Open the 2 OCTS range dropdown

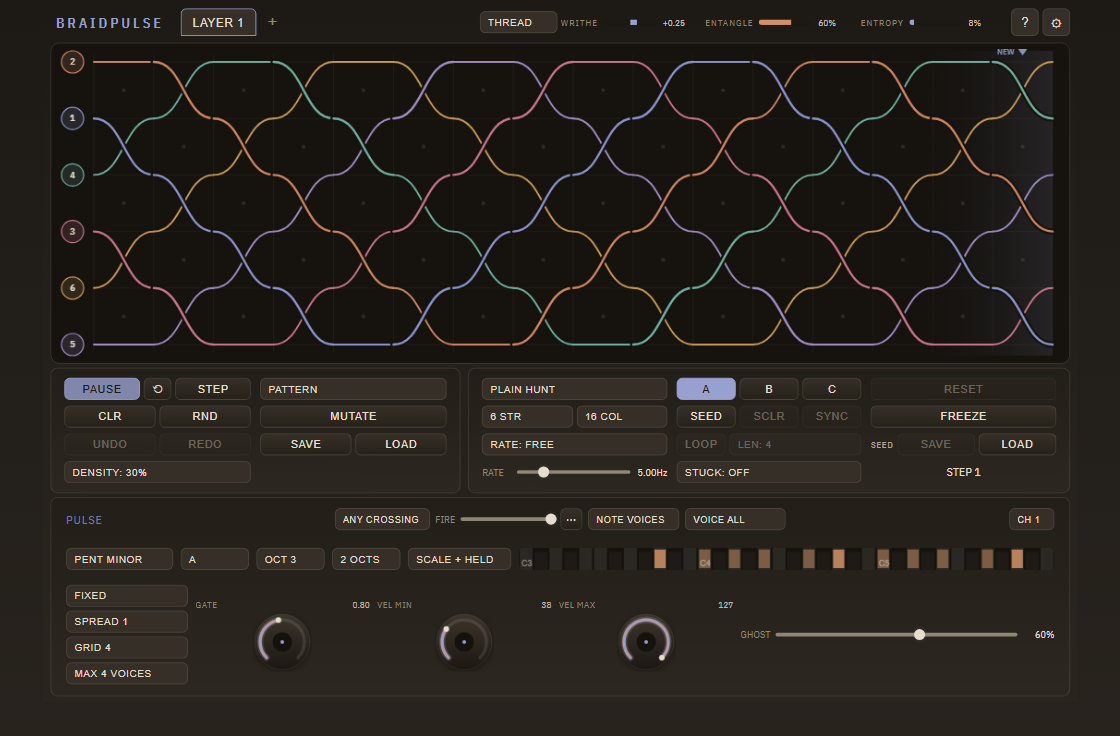click(366, 559)
